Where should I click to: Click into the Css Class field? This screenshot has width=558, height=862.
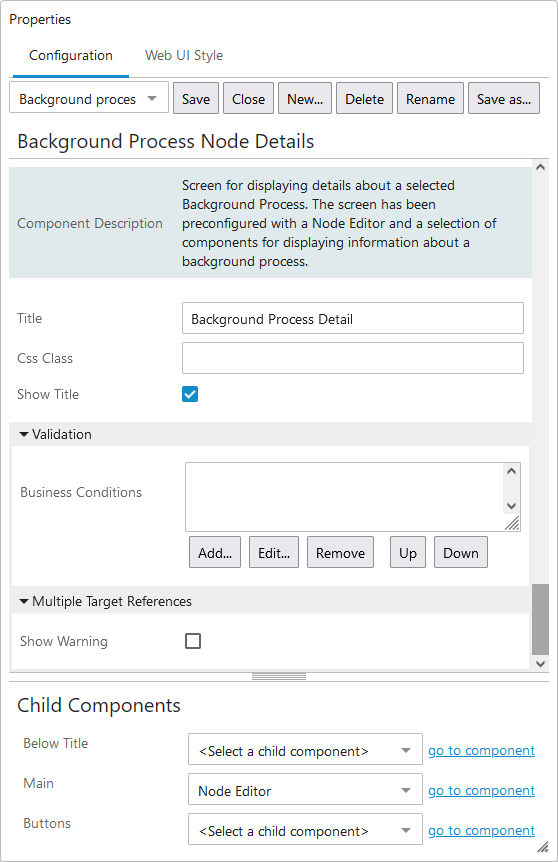pyautogui.click(x=353, y=358)
